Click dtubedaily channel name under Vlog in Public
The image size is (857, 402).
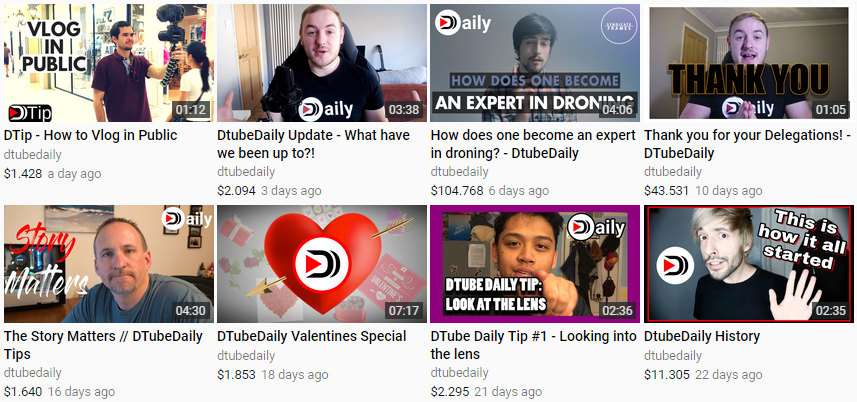33,155
